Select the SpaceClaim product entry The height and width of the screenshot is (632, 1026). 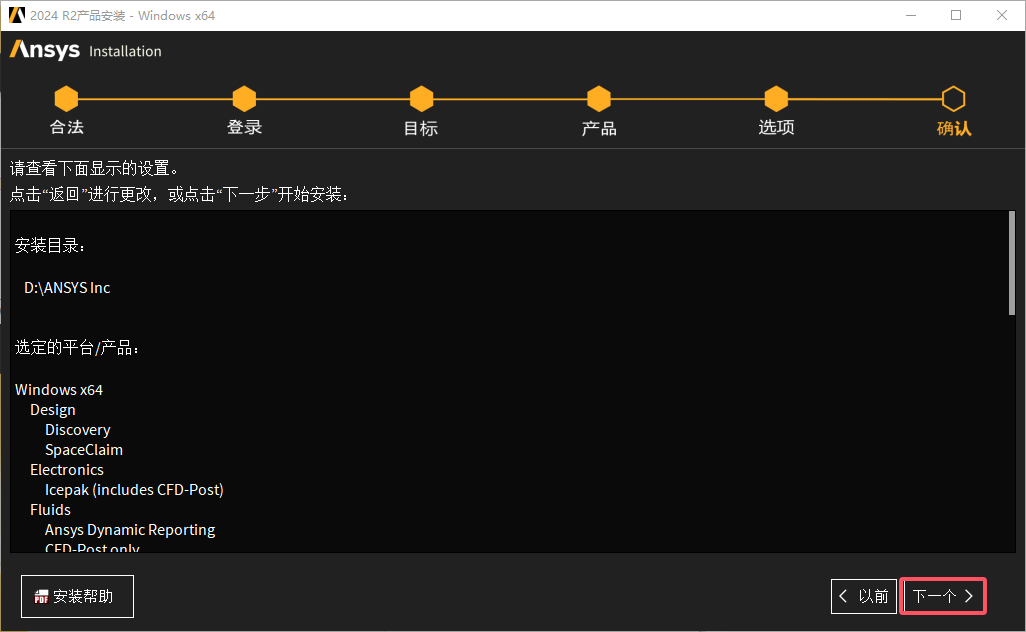point(83,449)
